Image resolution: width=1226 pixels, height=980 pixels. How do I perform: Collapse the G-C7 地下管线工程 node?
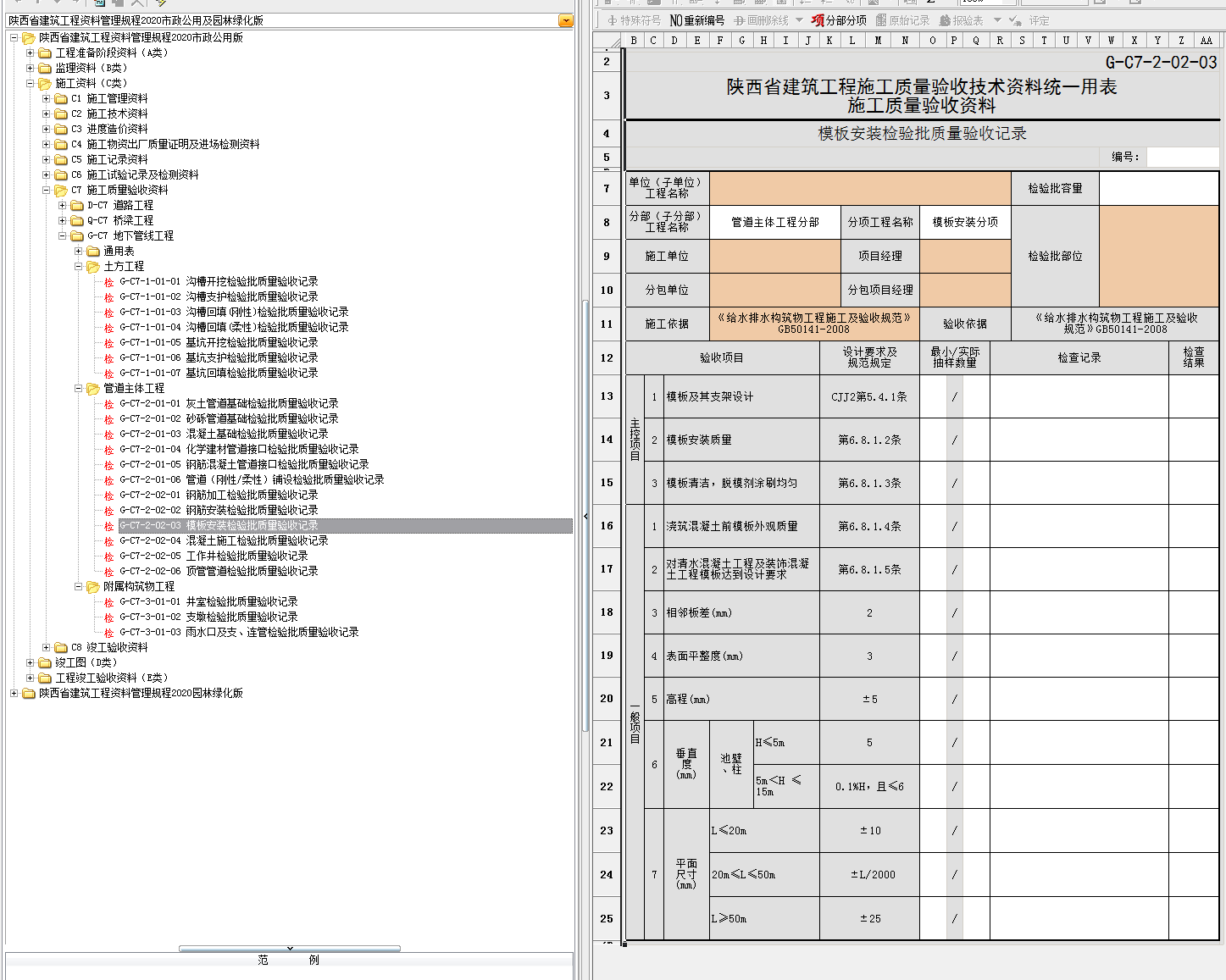63,235
